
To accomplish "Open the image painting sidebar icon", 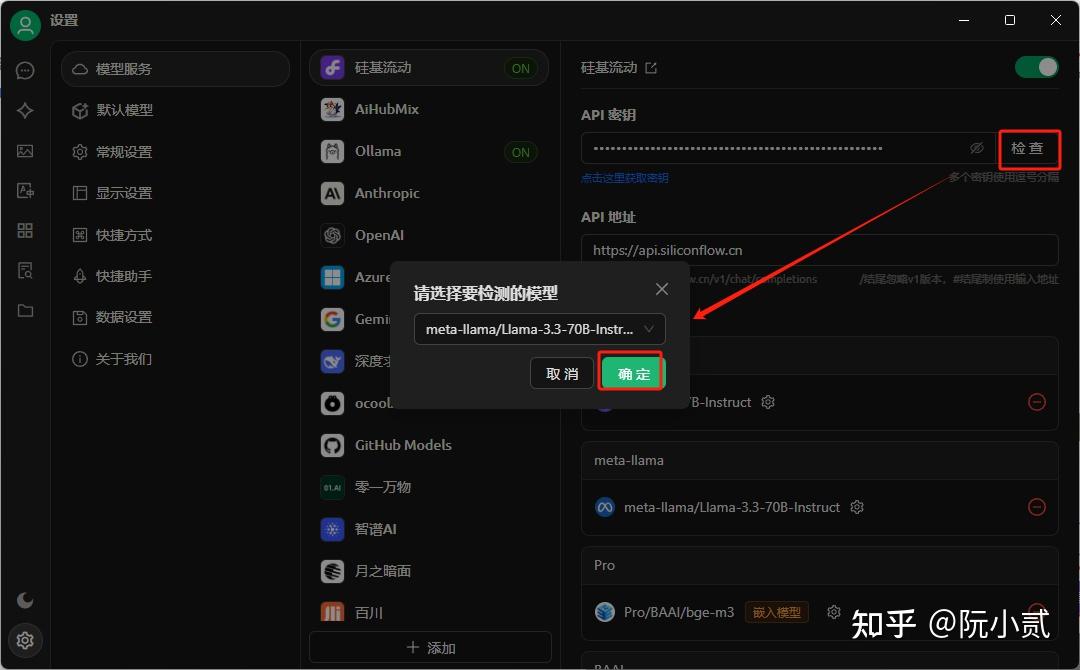I will click(25, 151).
